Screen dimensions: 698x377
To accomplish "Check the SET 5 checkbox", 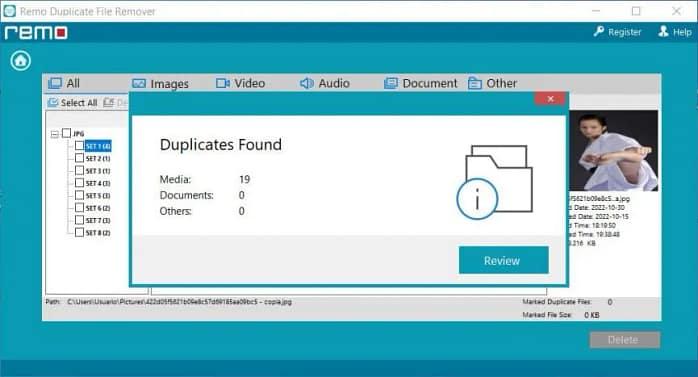I will point(79,195).
